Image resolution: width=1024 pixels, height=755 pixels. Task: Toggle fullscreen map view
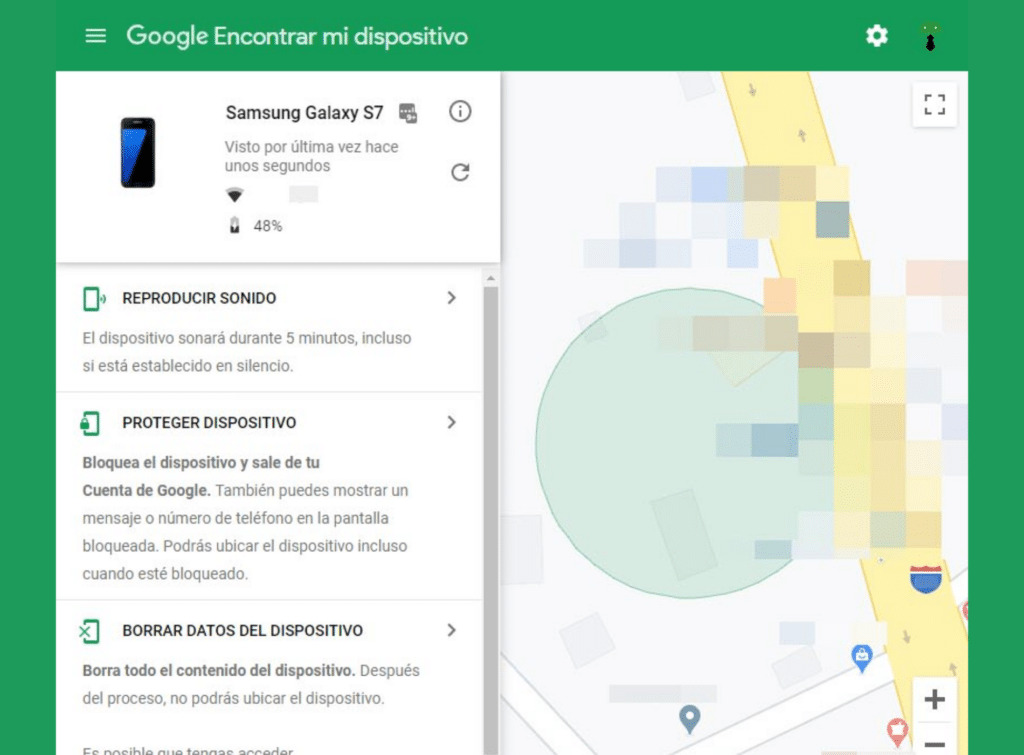[935, 104]
